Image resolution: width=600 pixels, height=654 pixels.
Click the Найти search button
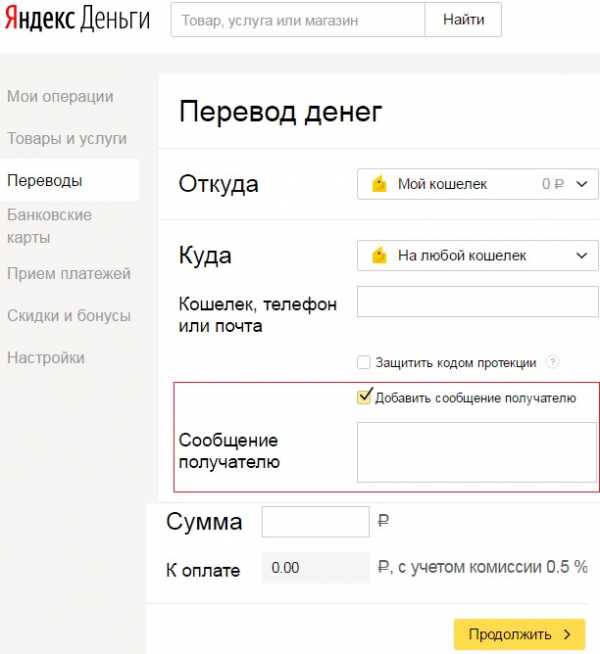click(x=463, y=20)
